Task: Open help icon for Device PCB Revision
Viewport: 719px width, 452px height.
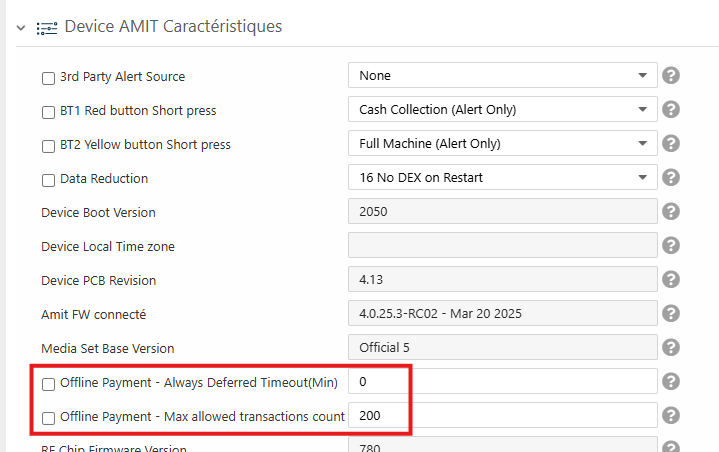Action: 671,279
